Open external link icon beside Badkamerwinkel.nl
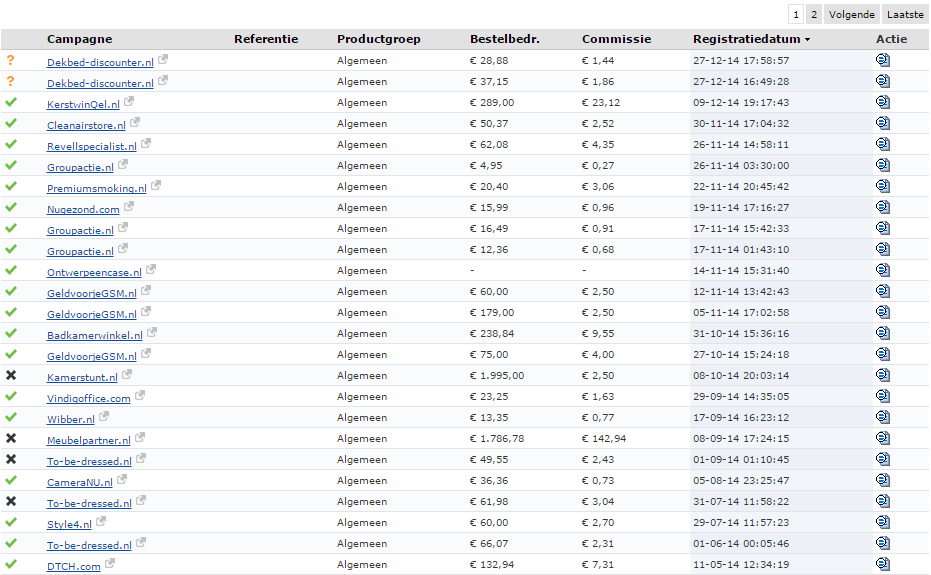Viewport: 931px width, 575px height. (x=152, y=332)
